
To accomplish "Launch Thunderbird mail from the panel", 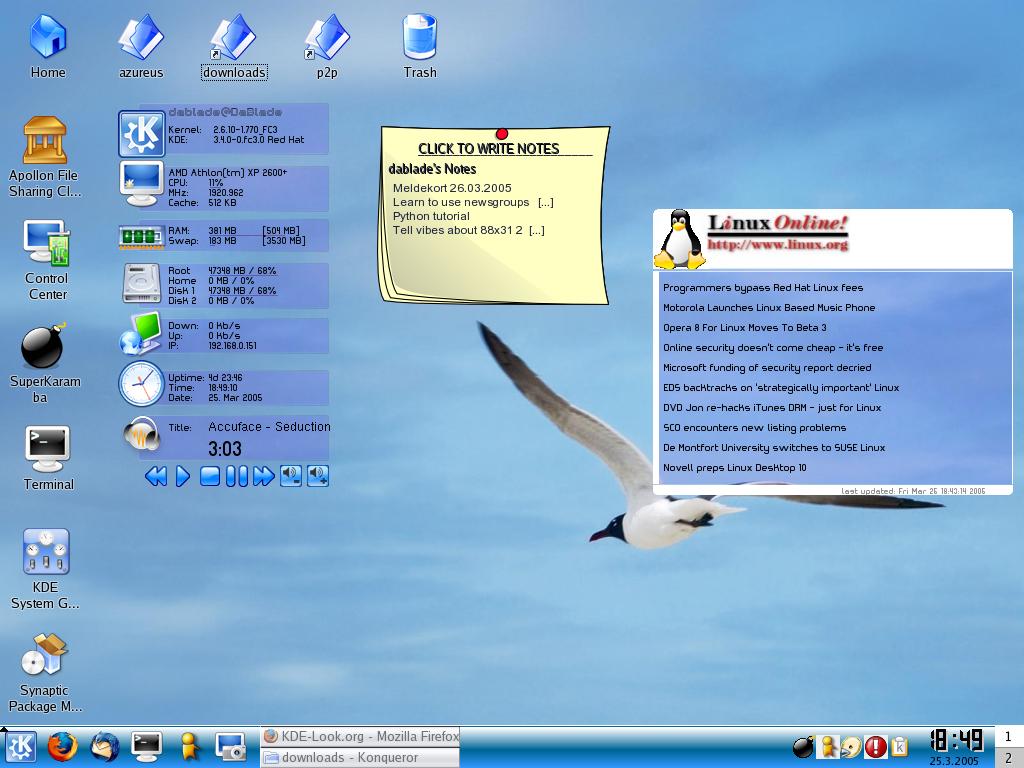I will click(x=104, y=746).
